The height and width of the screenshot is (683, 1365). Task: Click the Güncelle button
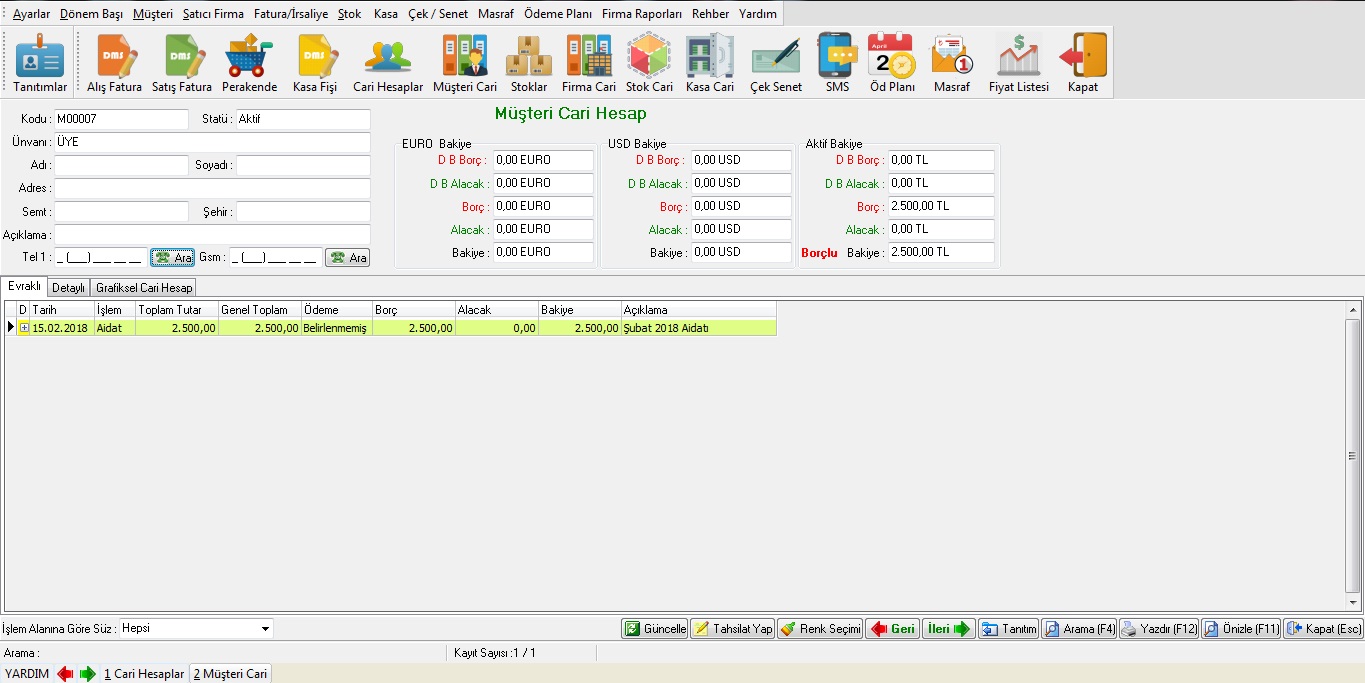(x=655, y=629)
